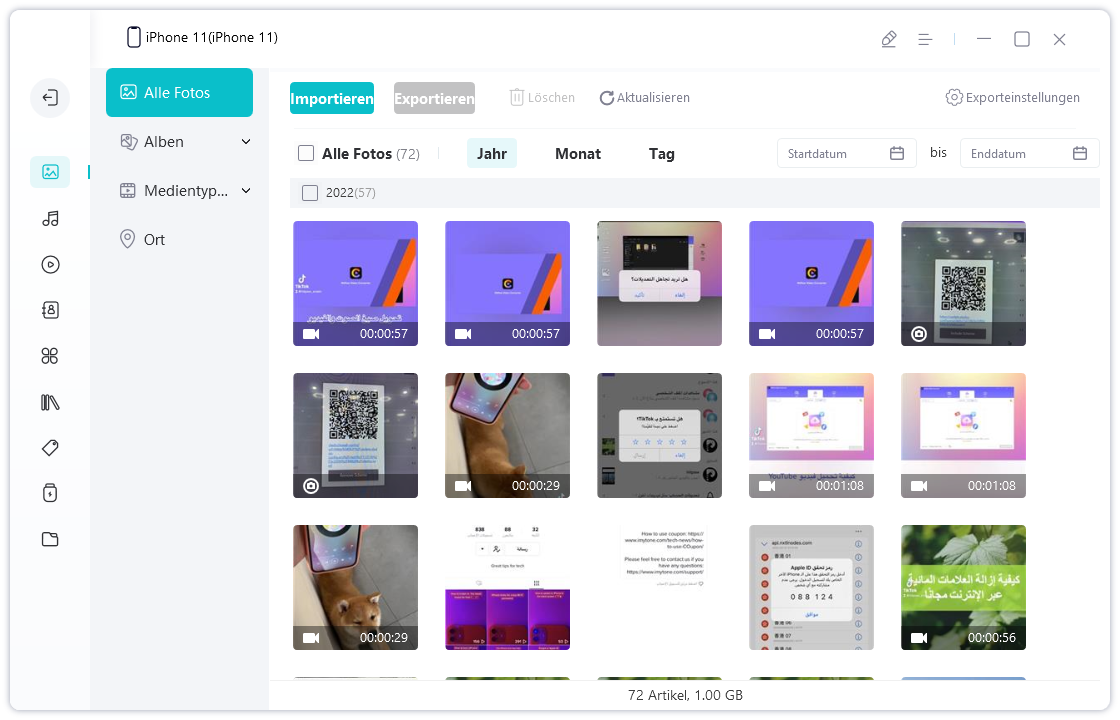The image size is (1120, 720).
Task: Open the Videos play icon in sidebar
Action: pos(50,265)
